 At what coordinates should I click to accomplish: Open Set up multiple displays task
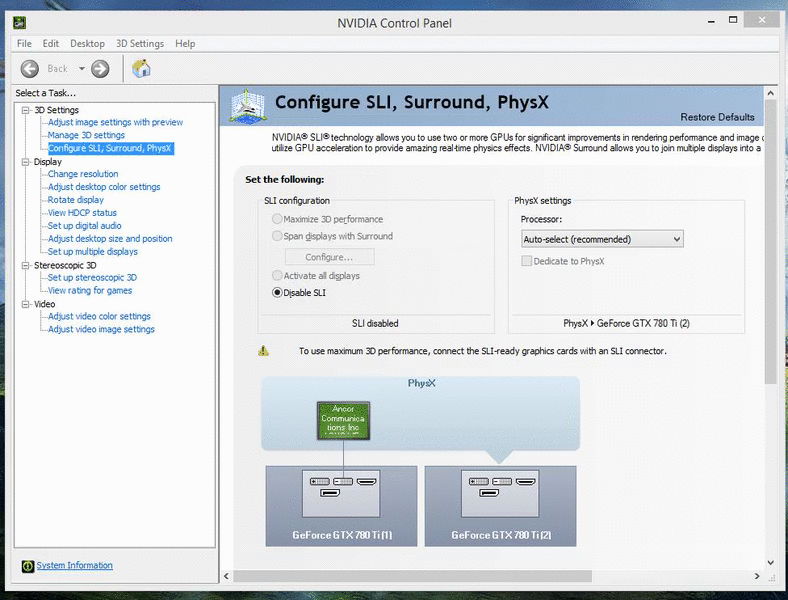(x=92, y=252)
